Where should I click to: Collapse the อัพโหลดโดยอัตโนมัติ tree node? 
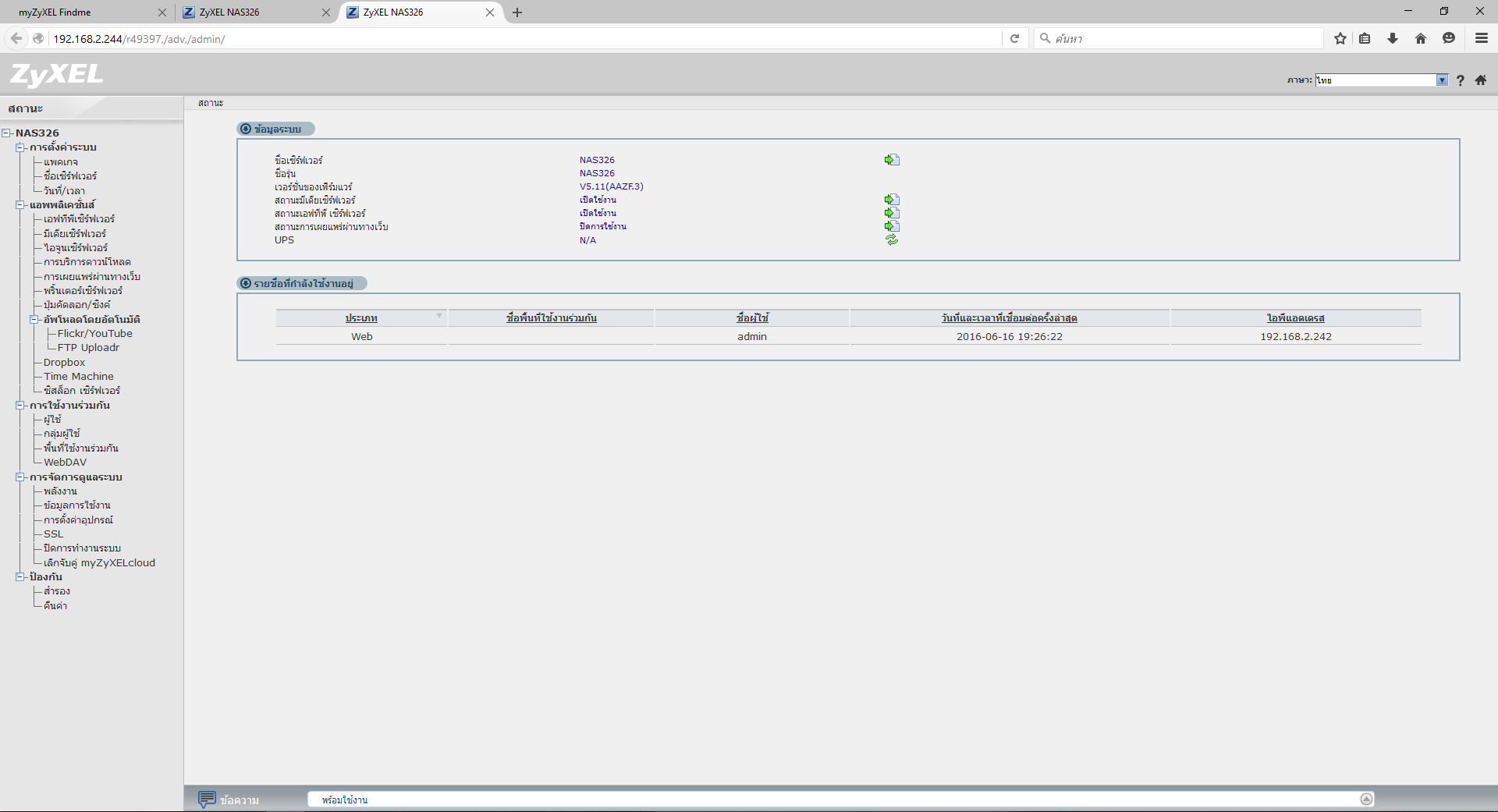[34, 320]
